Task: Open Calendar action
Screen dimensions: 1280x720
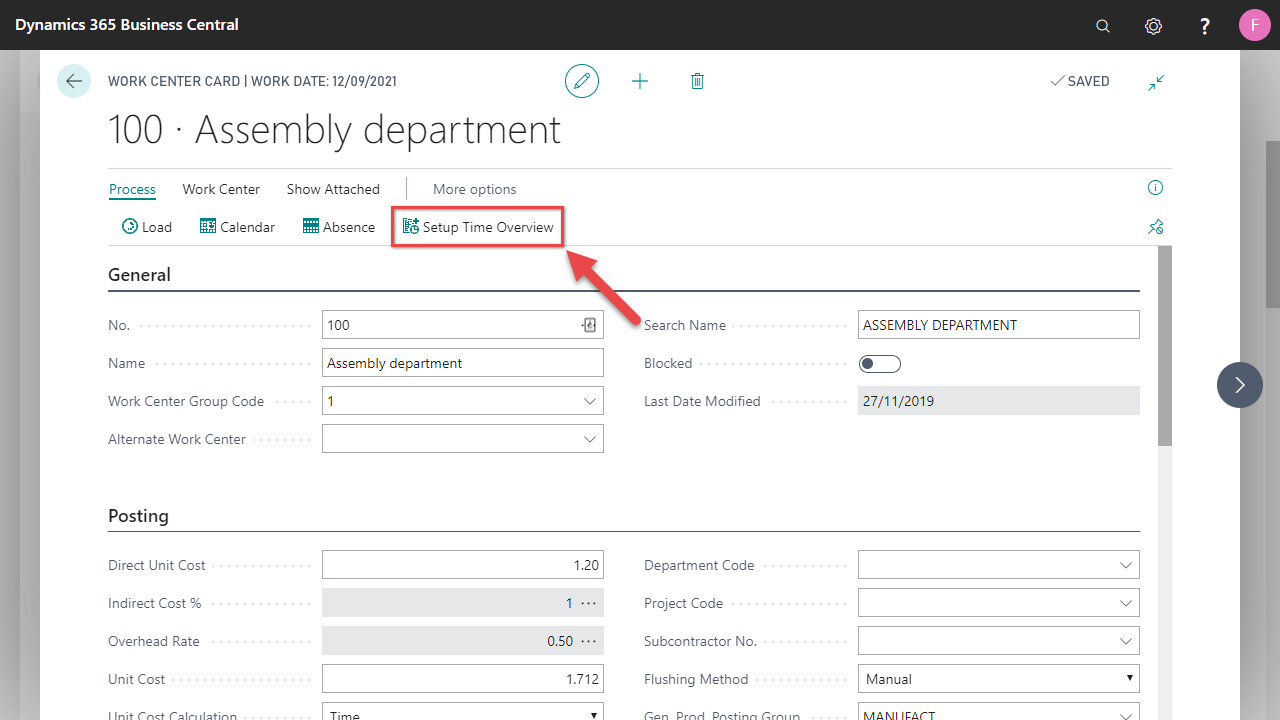Action: (237, 227)
